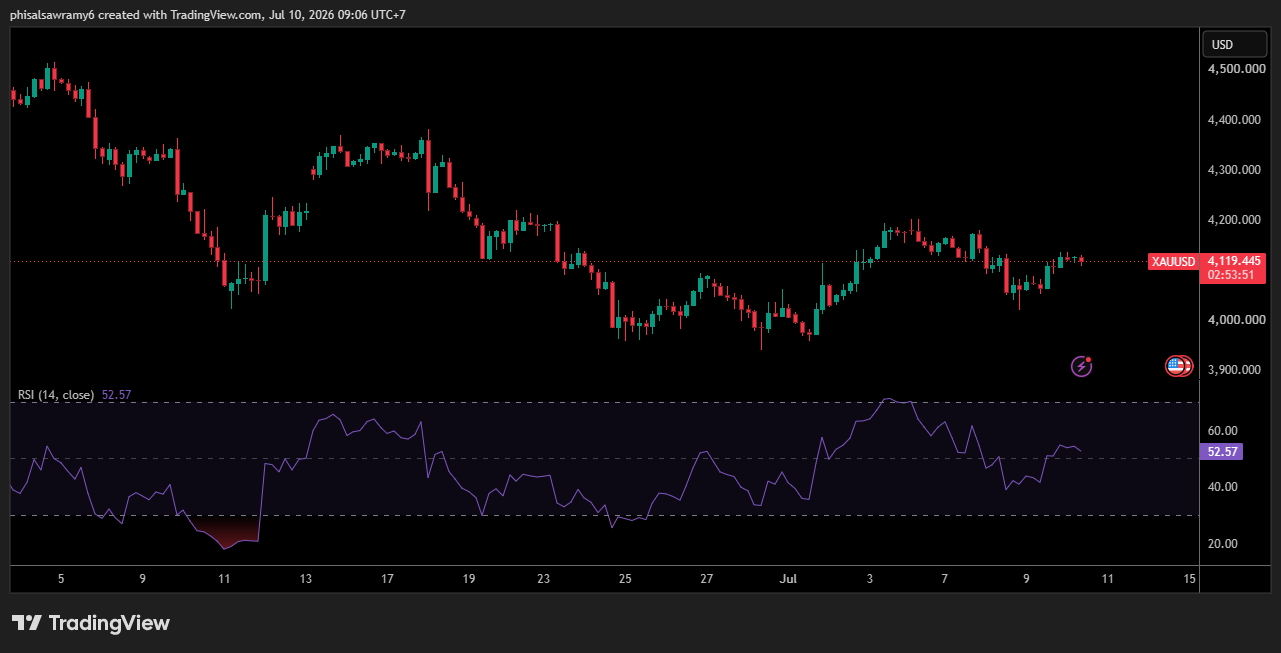The width and height of the screenshot is (1281, 653).
Task: Click the 20.00 level on the RSI scale
Action: [1223, 544]
